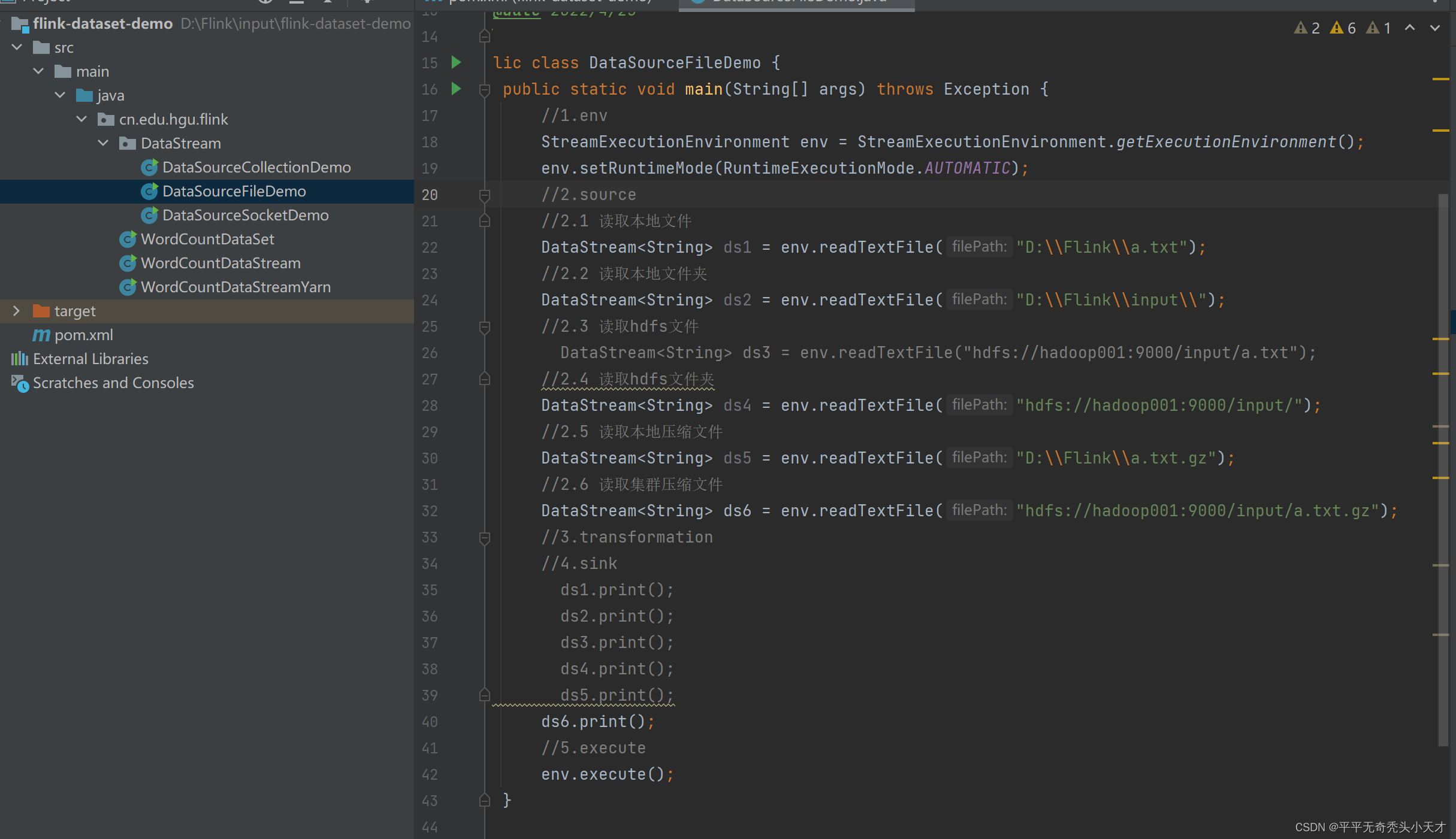Open Scratches and Consoles
The image size is (1456, 839).
point(113,383)
